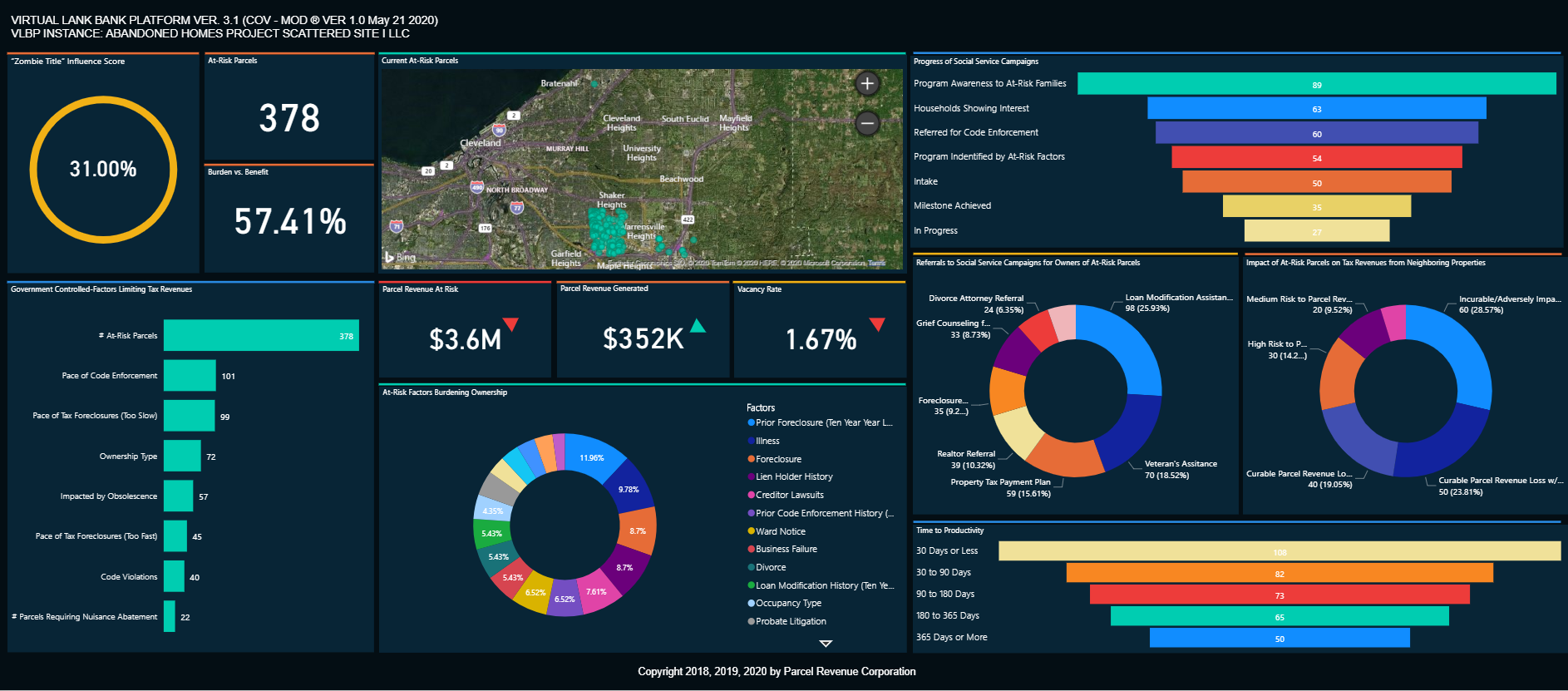Zoom in on the At-Risk Parcels map

click(867, 83)
